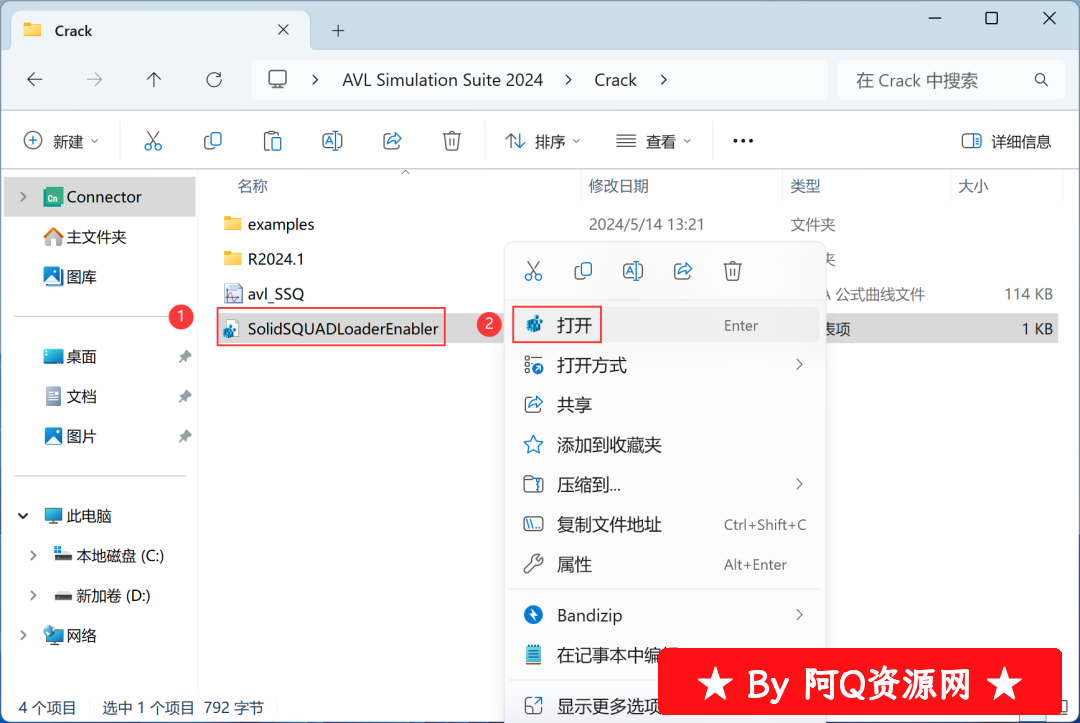The image size is (1080, 723).
Task: Choose 显示更多选项 in the context menu
Action: (x=610, y=706)
